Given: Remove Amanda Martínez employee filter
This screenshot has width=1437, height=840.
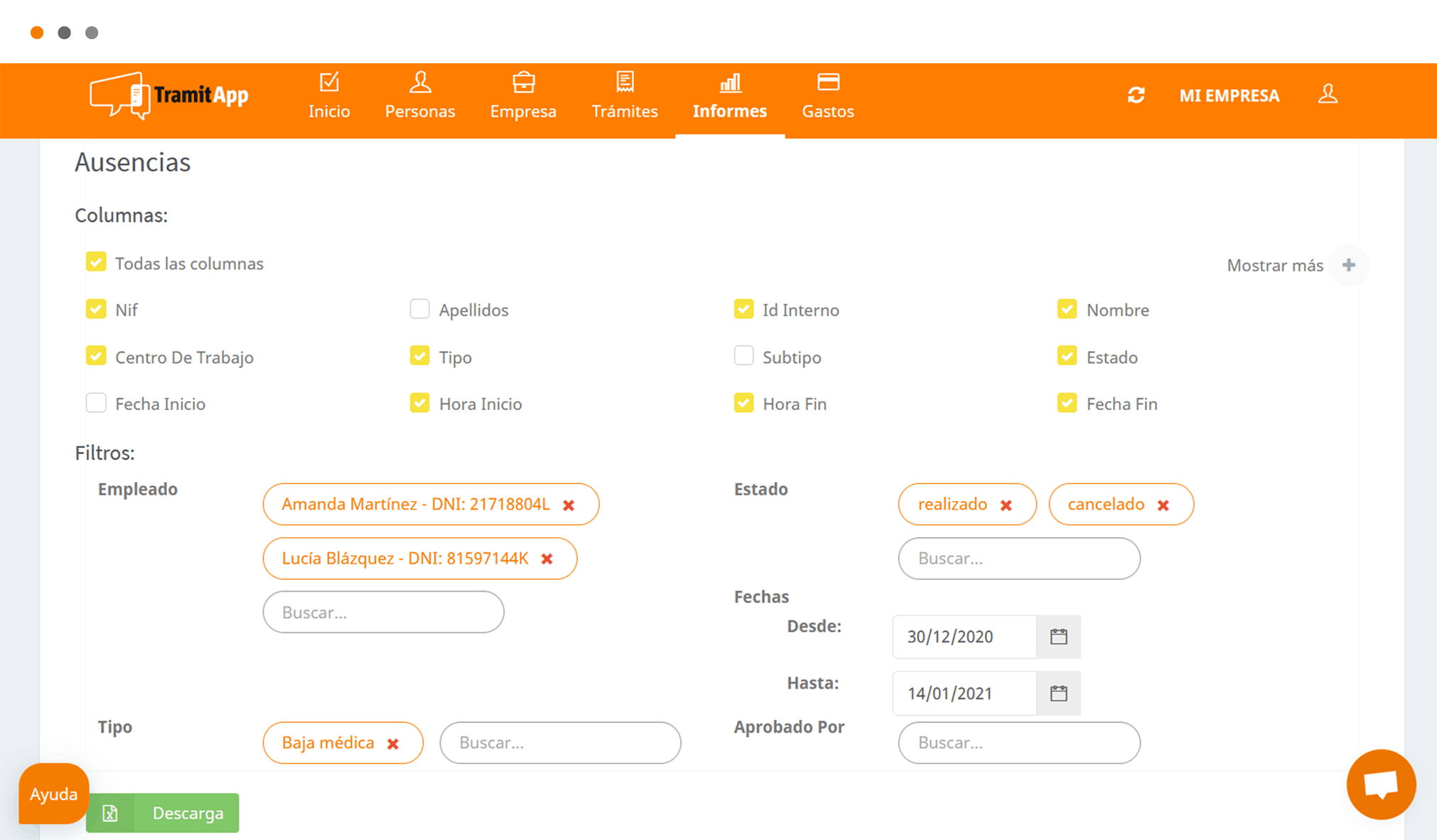Looking at the screenshot, I should click(569, 505).
